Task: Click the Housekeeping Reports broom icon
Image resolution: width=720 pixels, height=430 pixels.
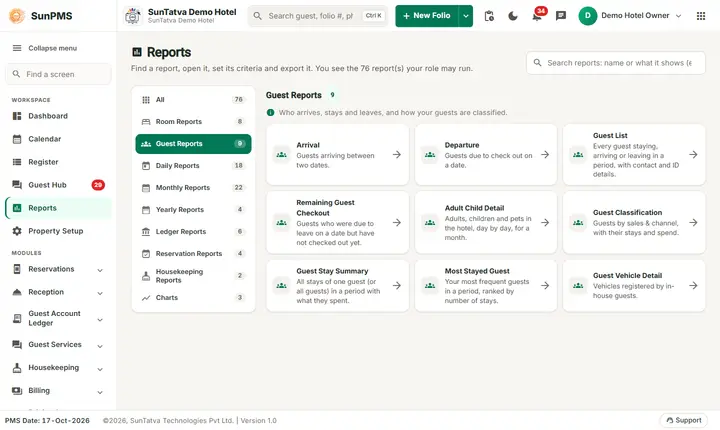Action: pos(146,276)
